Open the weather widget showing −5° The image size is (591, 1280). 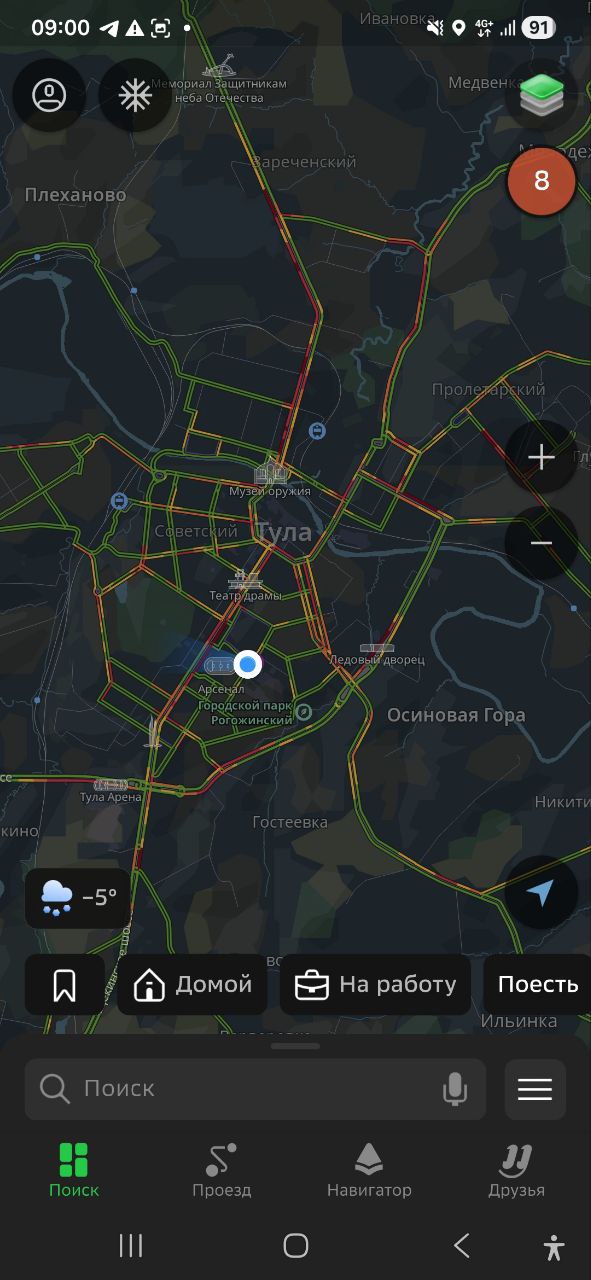(x=79, y=898)
